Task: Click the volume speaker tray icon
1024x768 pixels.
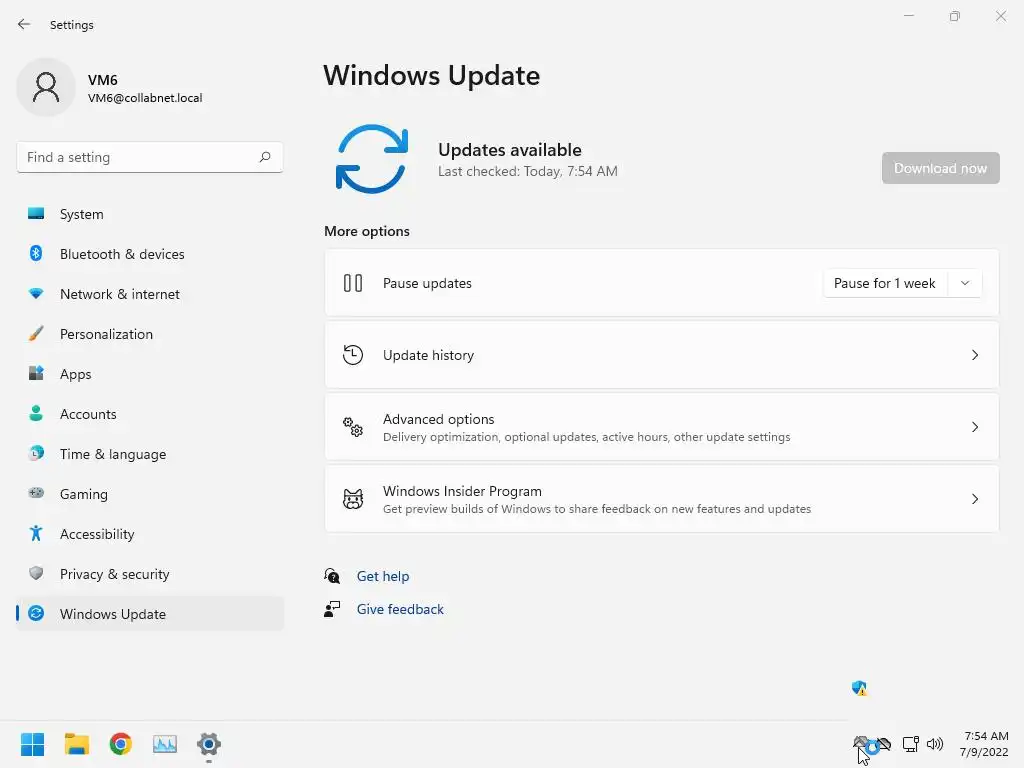Action: pyautogui.click(x=935, y=744)
